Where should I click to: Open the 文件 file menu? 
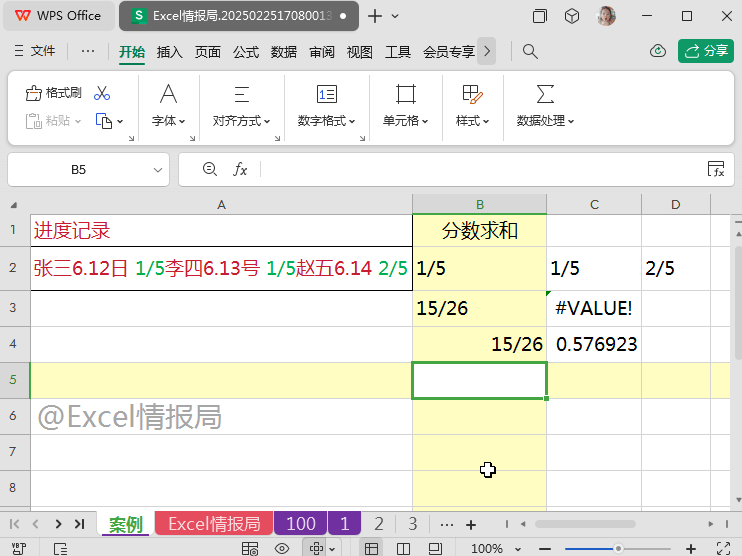coord(35,51)
